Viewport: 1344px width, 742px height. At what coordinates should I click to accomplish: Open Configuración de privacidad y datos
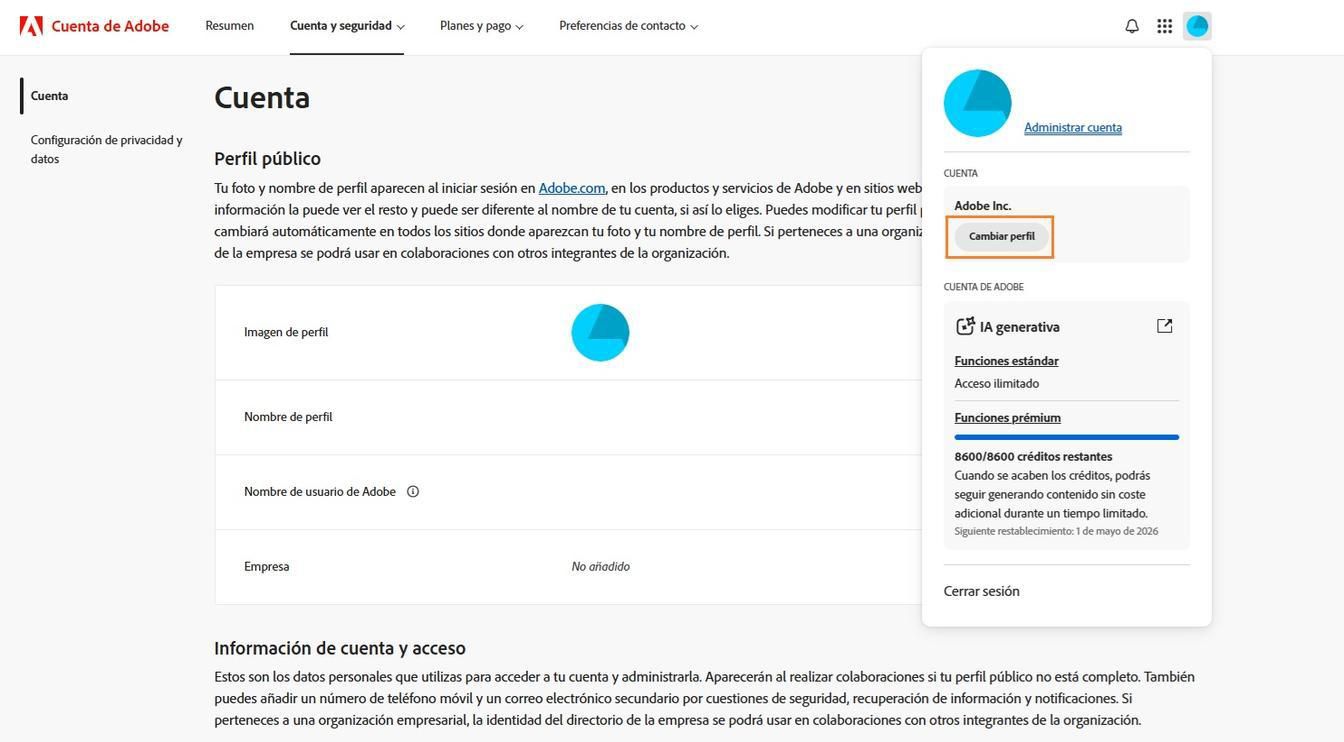tap(106, 149)
